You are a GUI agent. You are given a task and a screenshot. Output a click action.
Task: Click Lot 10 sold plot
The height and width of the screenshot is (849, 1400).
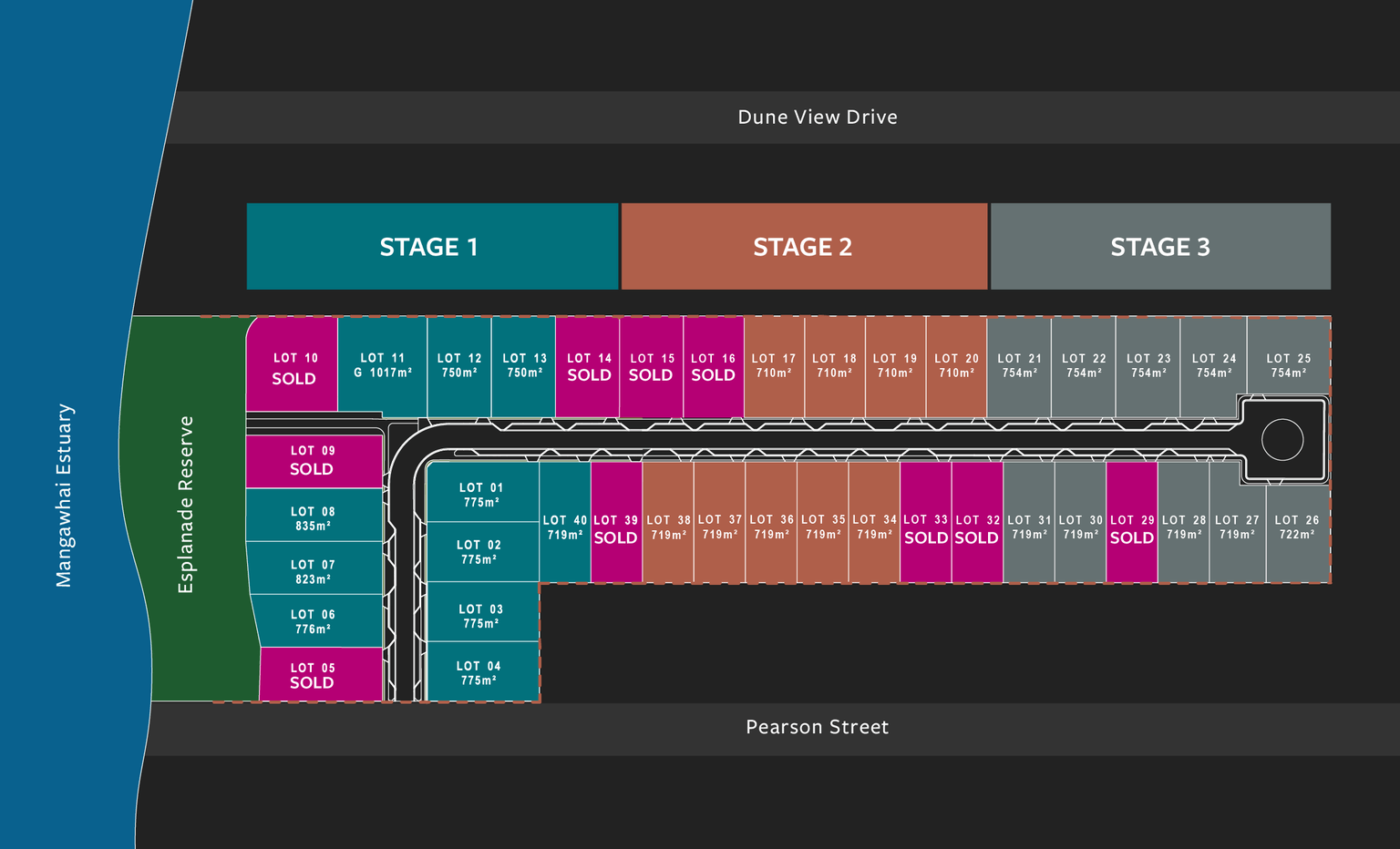[293, 366]
